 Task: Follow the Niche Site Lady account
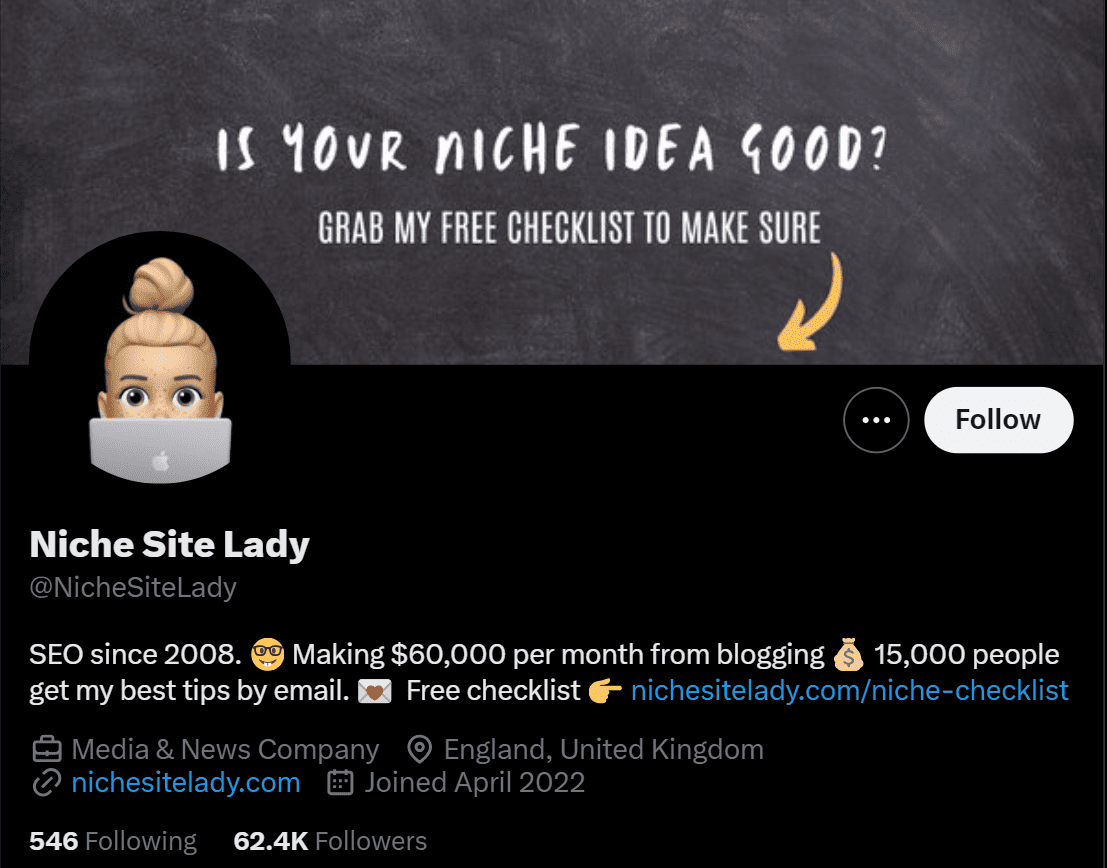tap(998, 420)
